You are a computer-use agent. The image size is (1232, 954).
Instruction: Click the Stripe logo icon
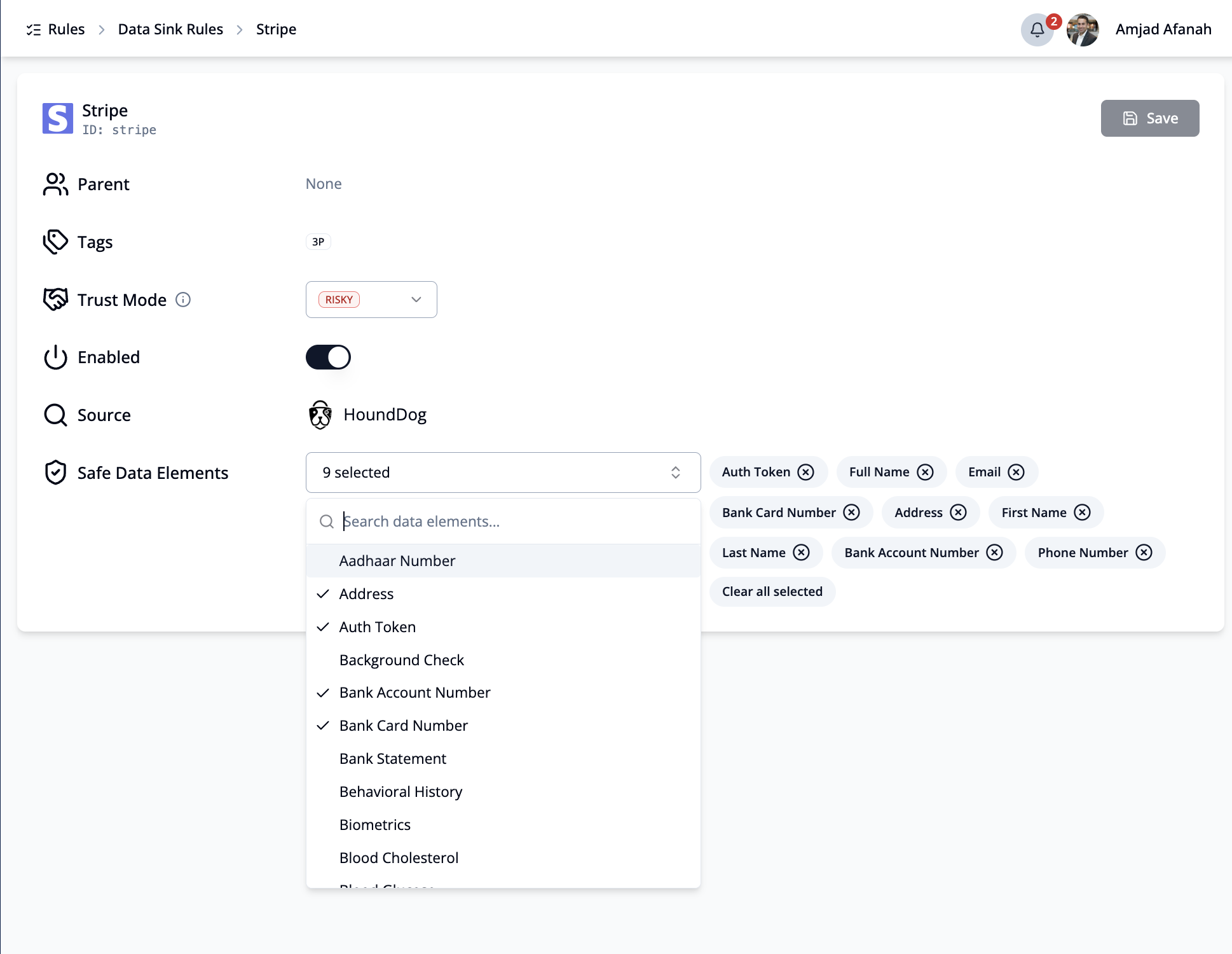pyautogui.click(x=58, y=118)
